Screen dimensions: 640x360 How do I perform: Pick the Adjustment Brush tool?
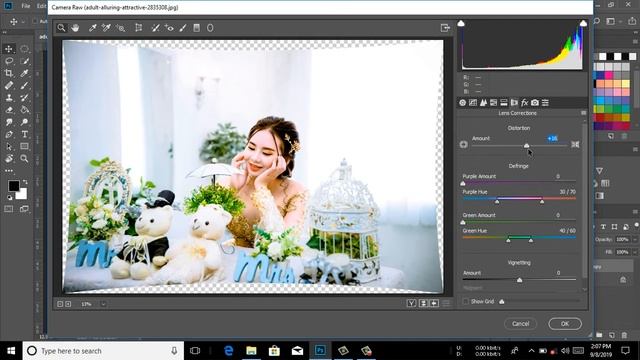click(183, 28)
